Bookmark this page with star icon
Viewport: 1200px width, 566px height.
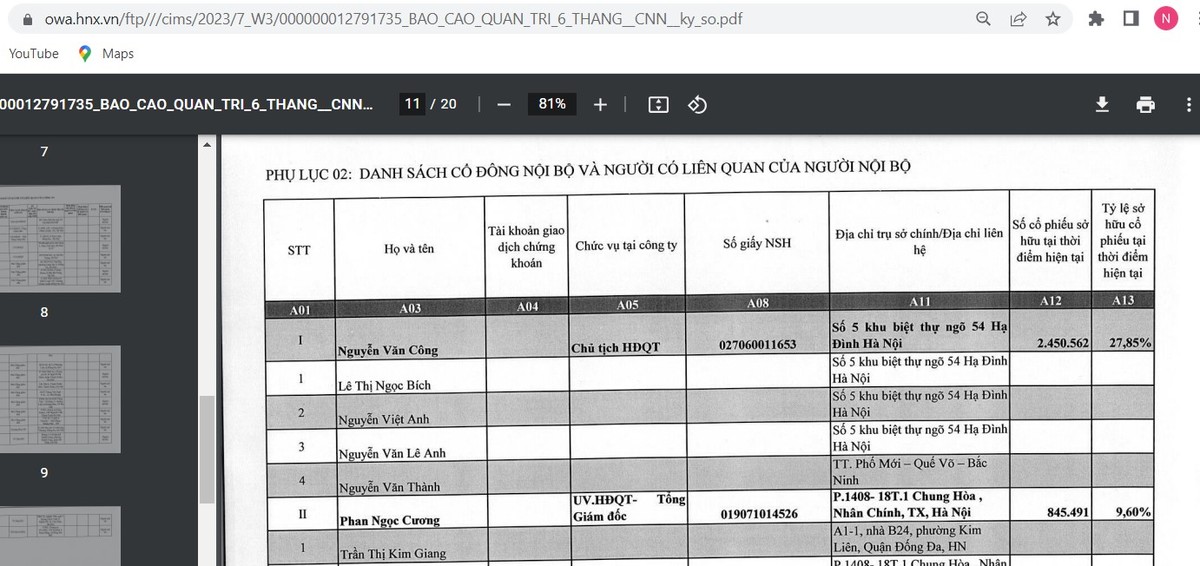tap(1053, 19)
